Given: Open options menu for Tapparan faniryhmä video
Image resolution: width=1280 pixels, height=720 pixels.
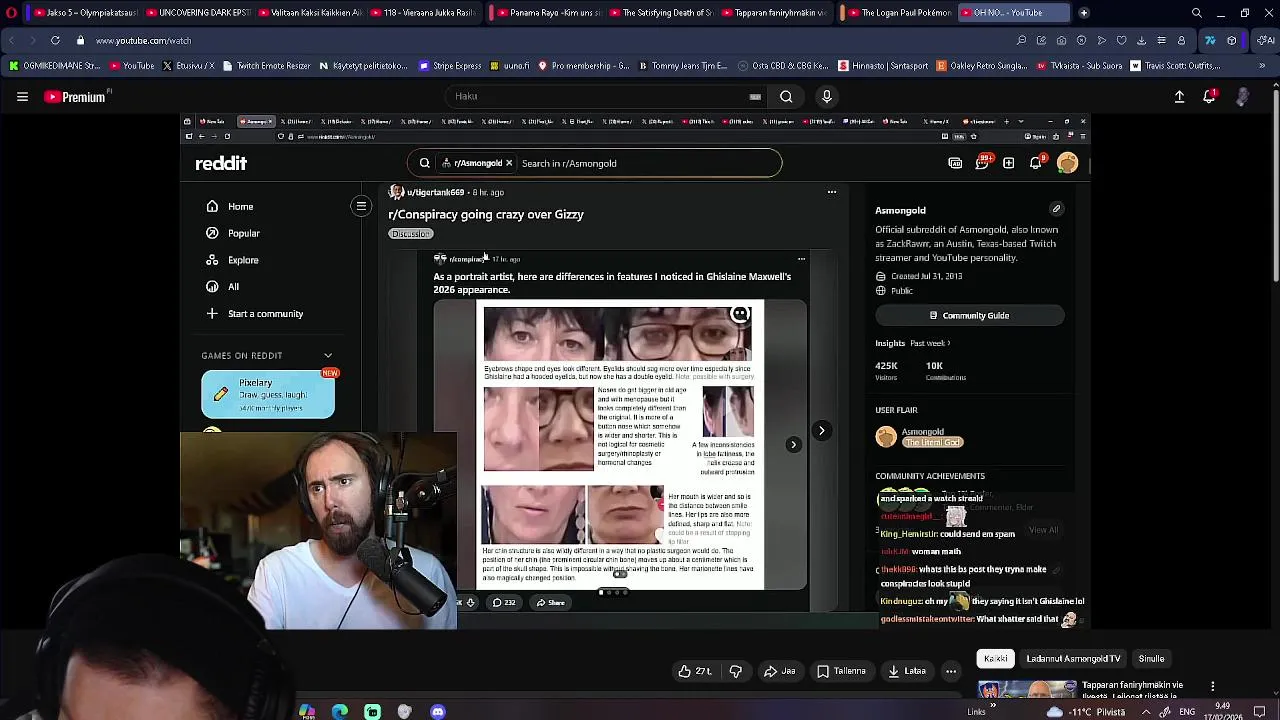Looking at the screenshot, I should [x=1212, y=687].
